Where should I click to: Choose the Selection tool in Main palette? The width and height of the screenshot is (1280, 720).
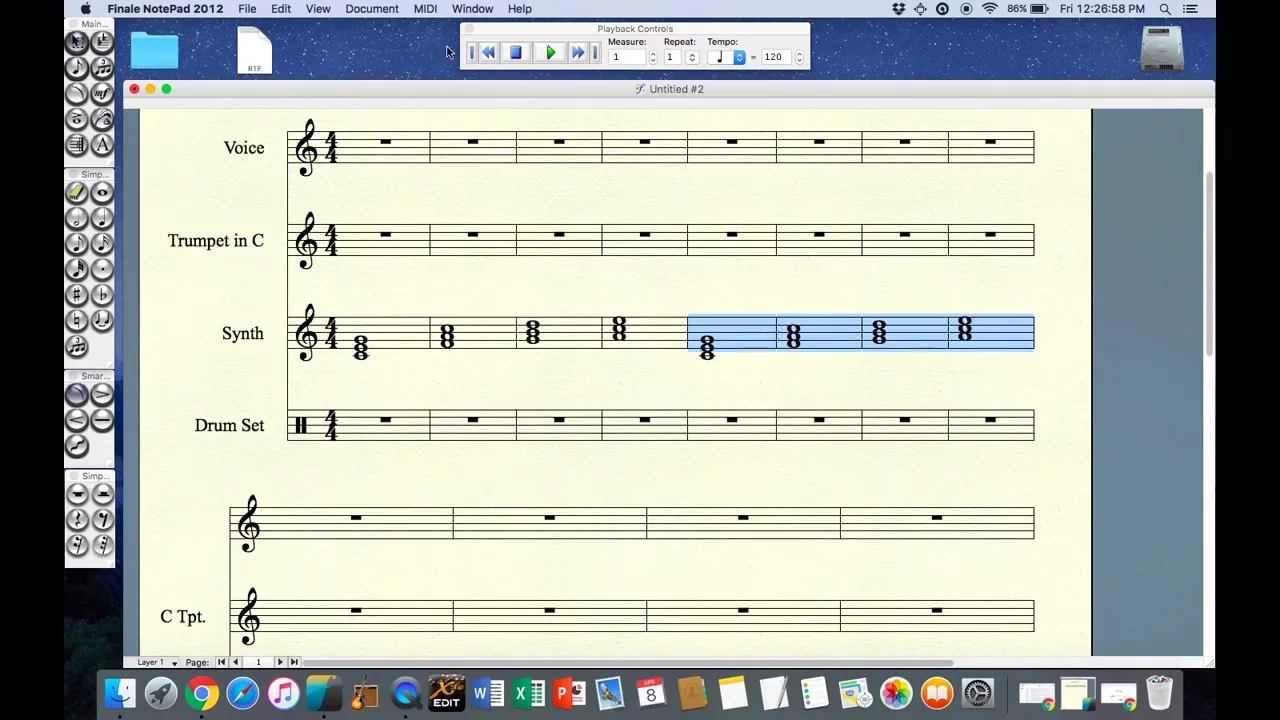[77, 42]
